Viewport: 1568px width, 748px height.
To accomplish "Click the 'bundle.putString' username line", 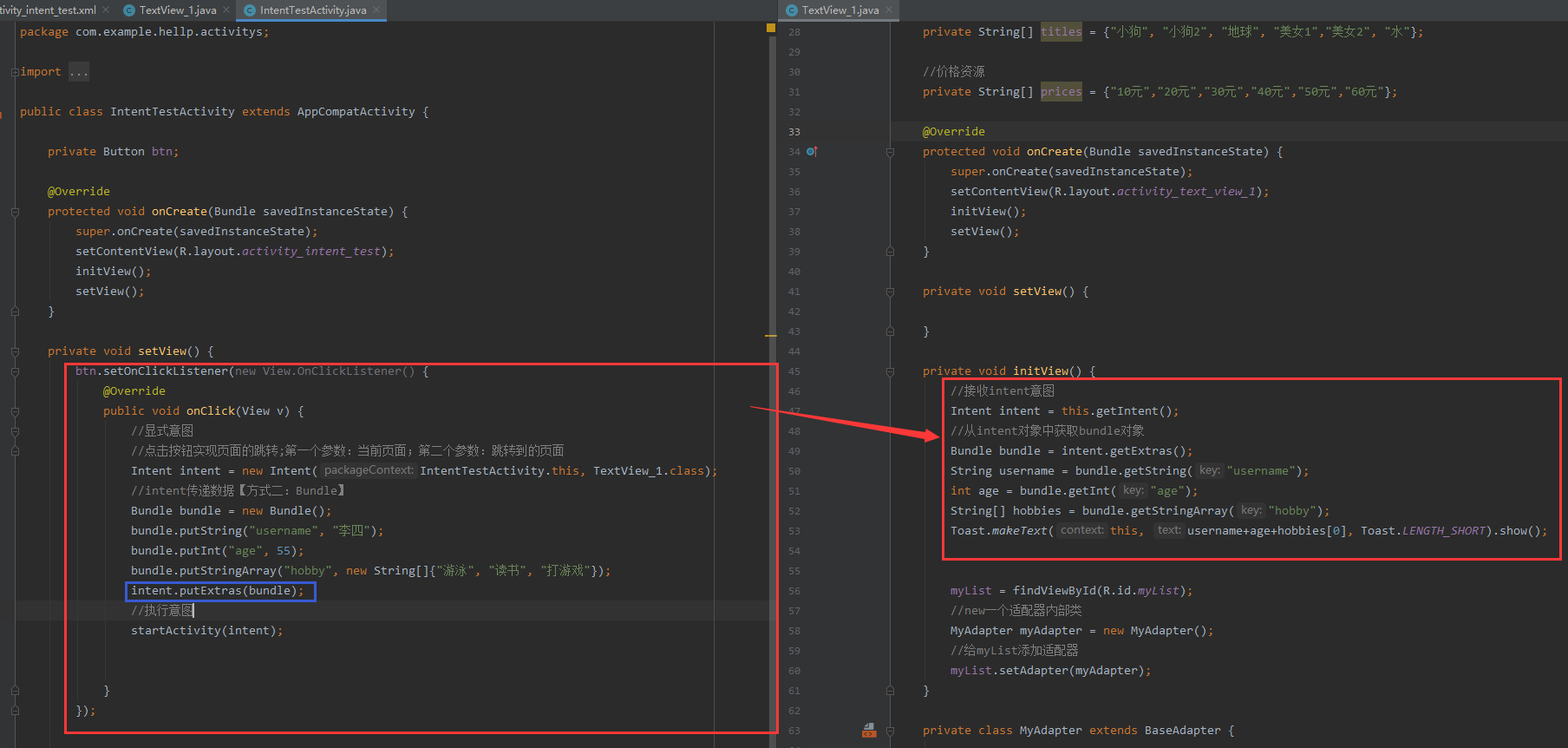I will tap(257, 531).
